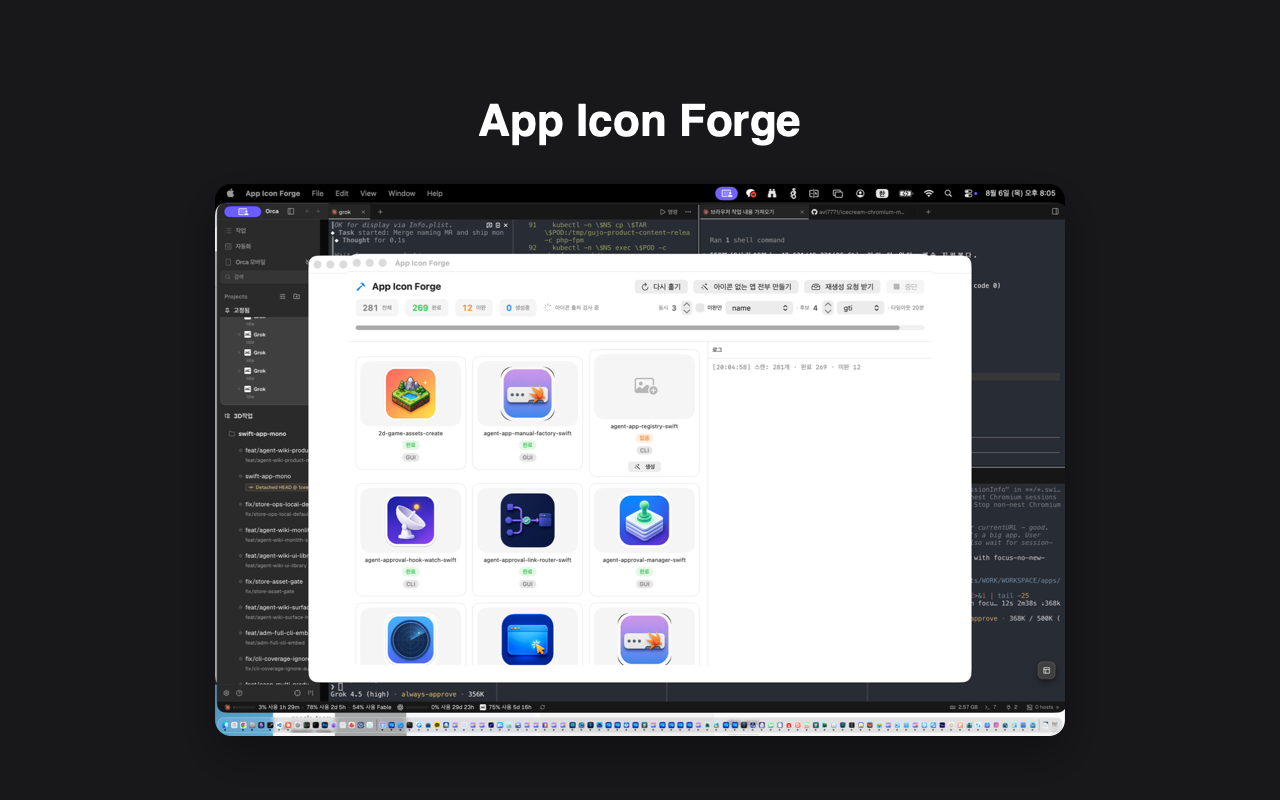The height and width of the screenshot is (800, 1280).
Task: Click the Wi-Fi menu bar icon
Action: coord(928,194)
